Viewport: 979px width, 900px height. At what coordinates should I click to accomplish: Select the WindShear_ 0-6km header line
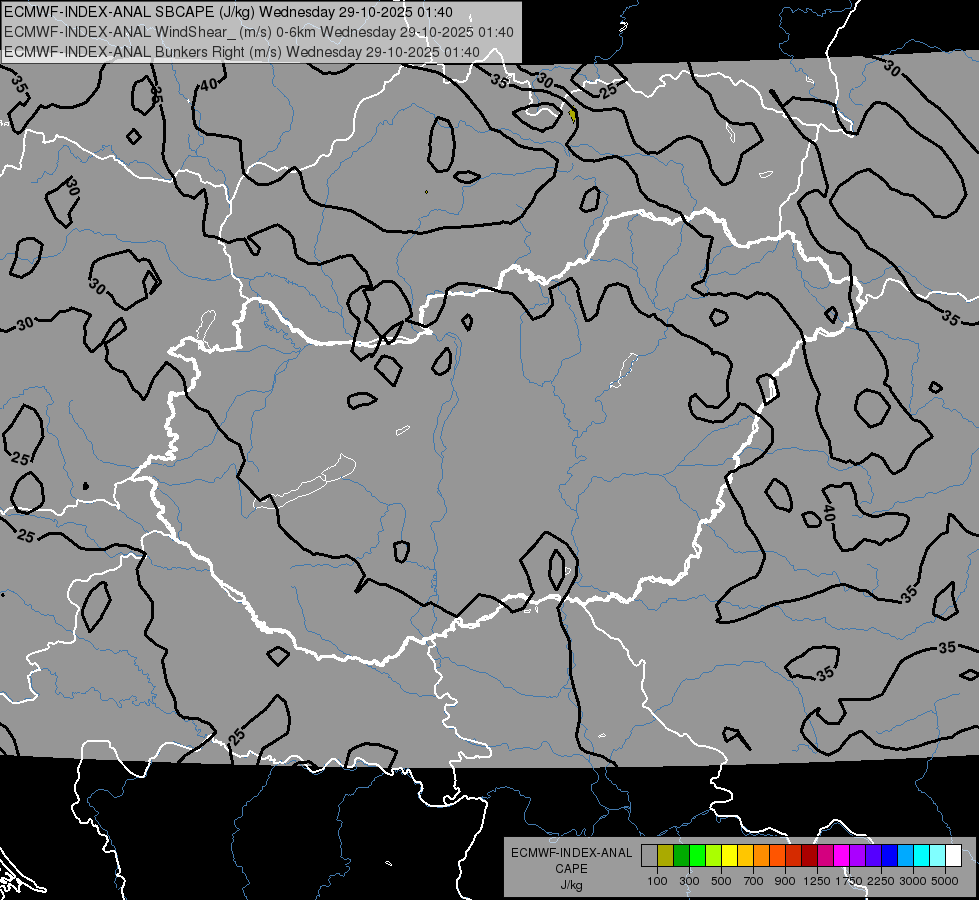point(258,32)
